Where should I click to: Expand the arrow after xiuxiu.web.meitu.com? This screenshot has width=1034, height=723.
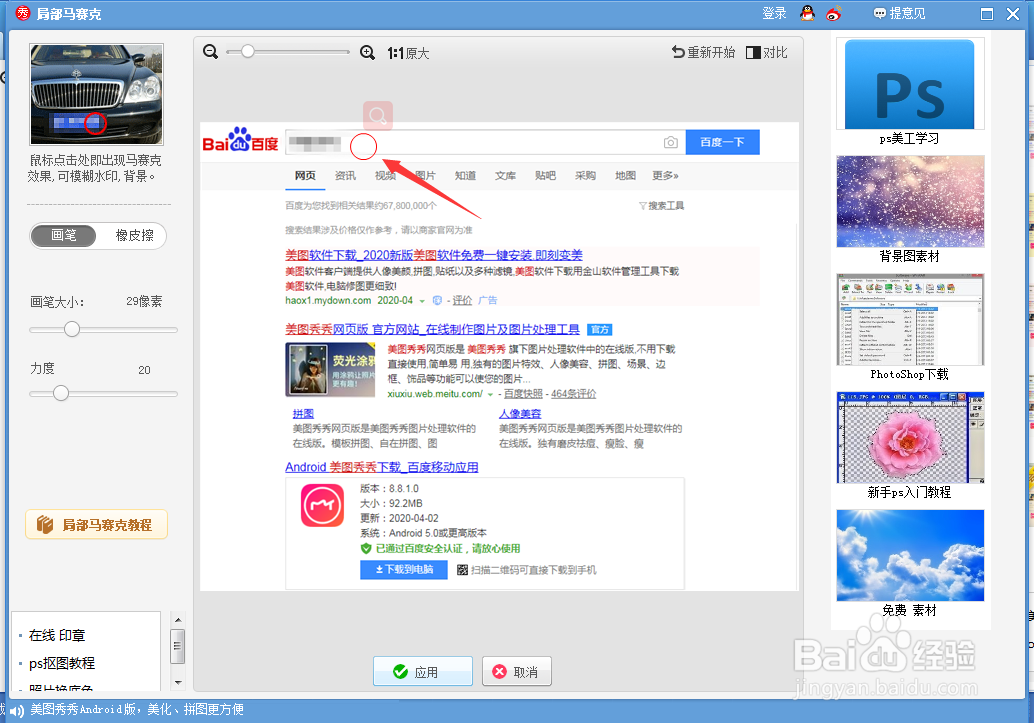[x=490, y=394]
